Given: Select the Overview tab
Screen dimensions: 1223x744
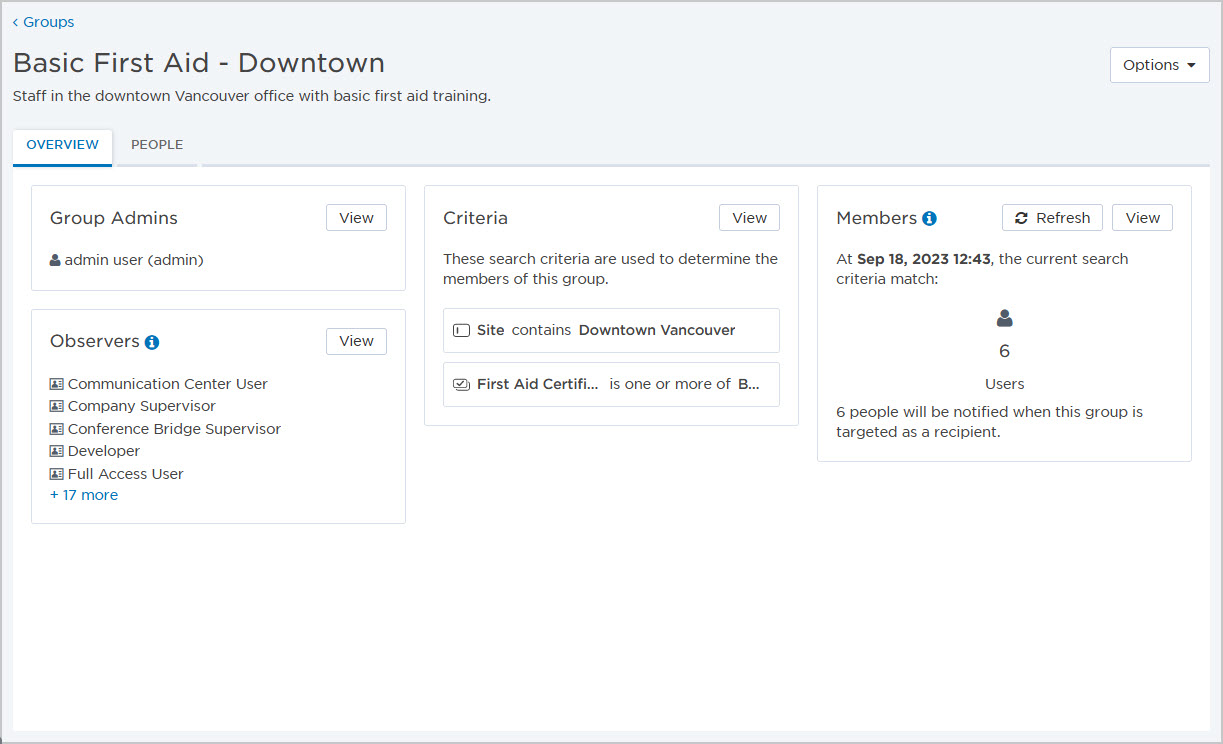Looking at the screenshot, I should [x=62, y=145].
